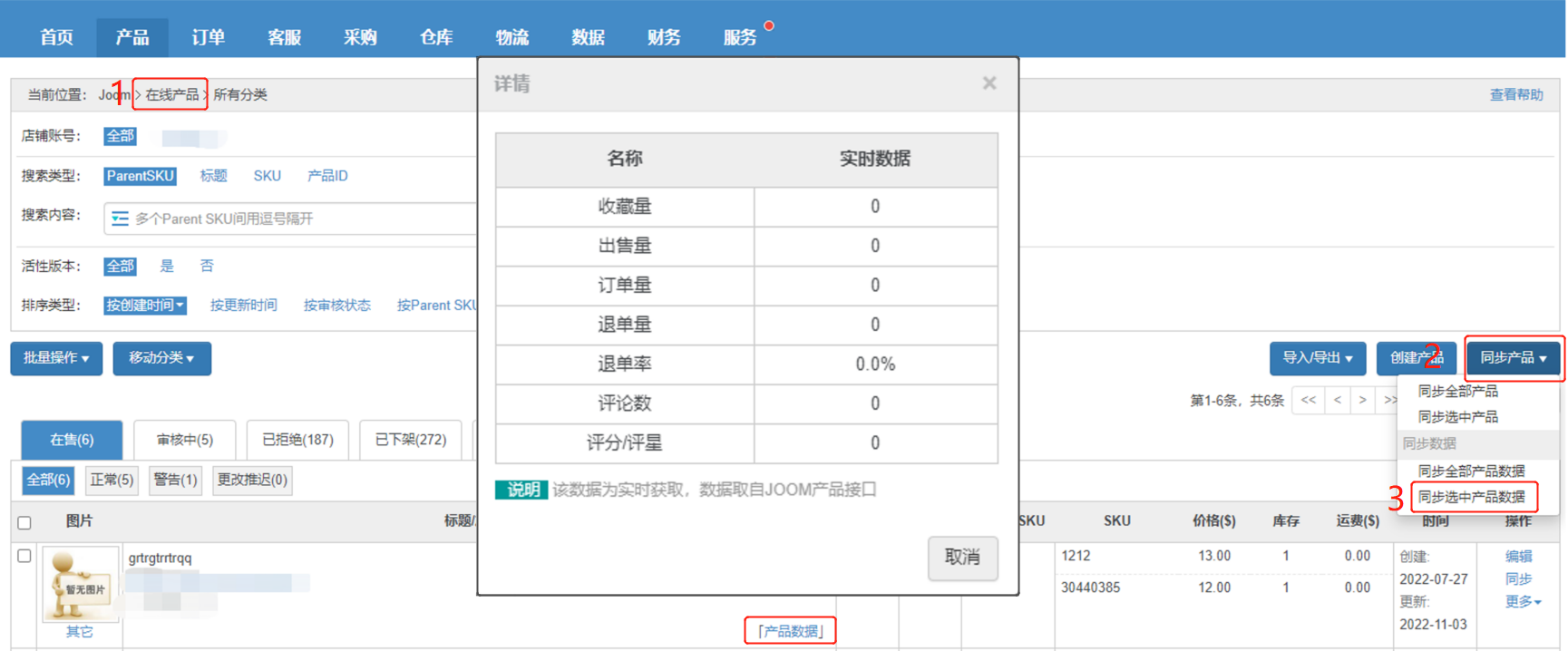
Task: Click the list icon in search box
Action: coord(120,219)
